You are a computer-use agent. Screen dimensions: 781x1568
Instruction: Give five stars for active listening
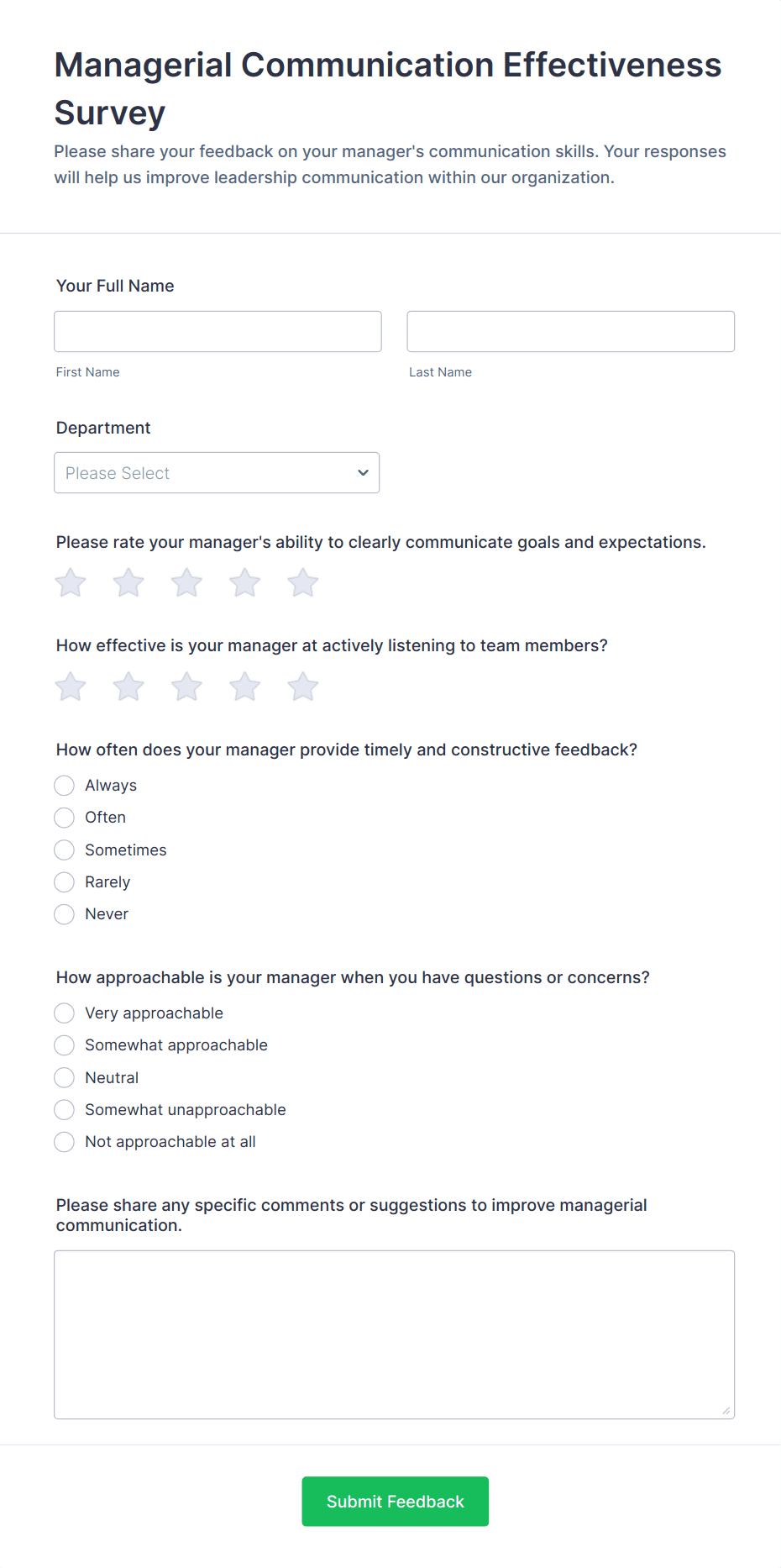coord(302,686)
